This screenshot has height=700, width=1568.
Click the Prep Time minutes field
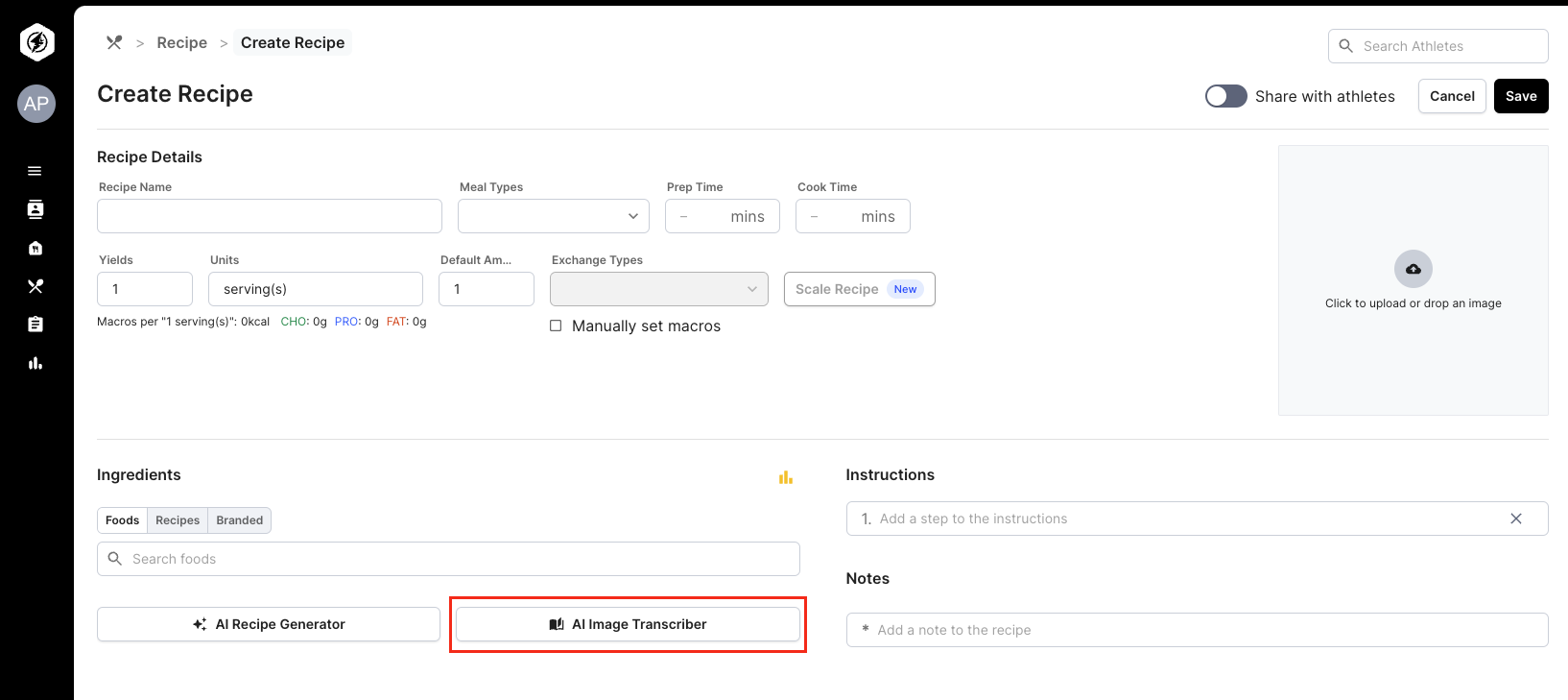click(x=723, y=216)
